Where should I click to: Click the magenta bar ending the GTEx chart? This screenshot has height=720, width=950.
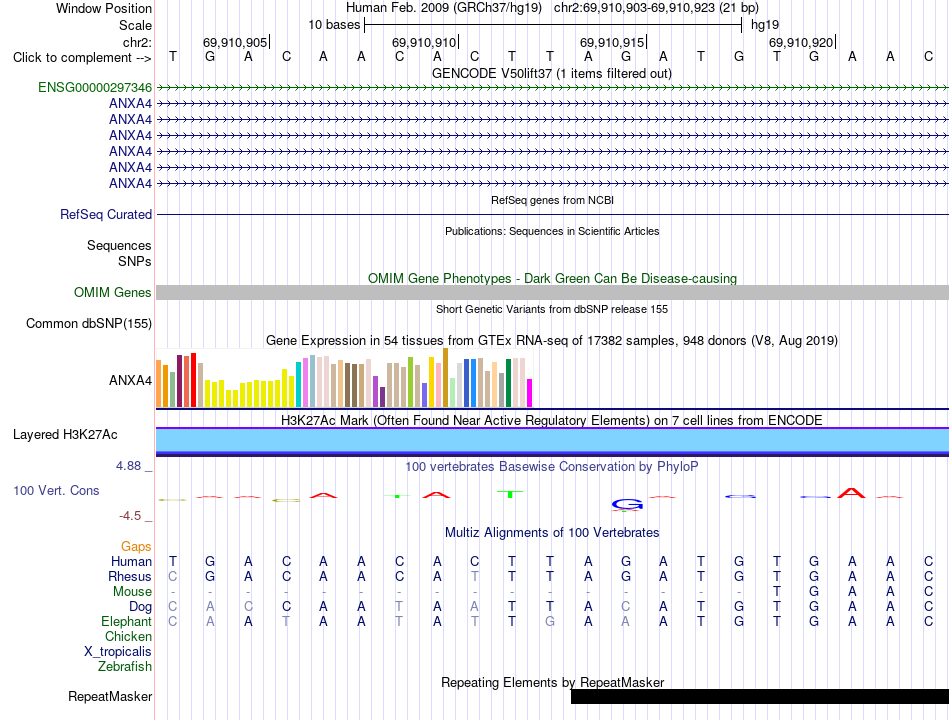(x=530, y=393)
